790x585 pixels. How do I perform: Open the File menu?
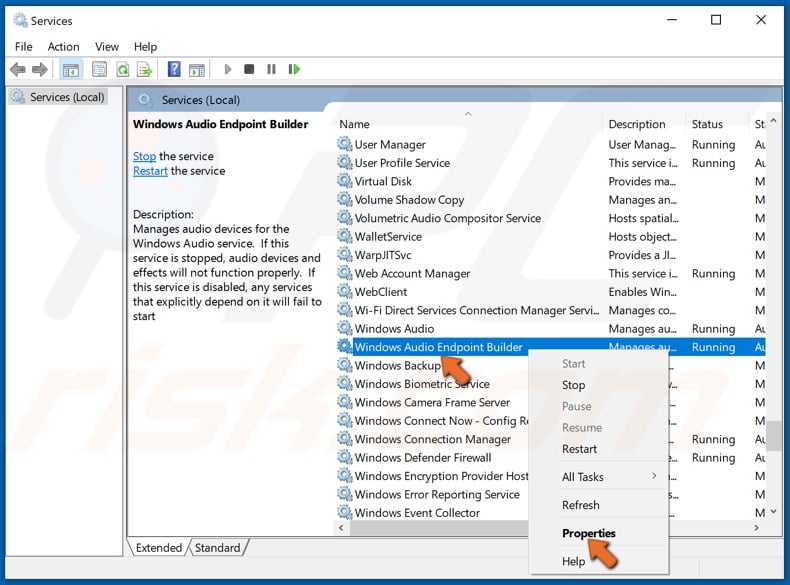(24, 47)
